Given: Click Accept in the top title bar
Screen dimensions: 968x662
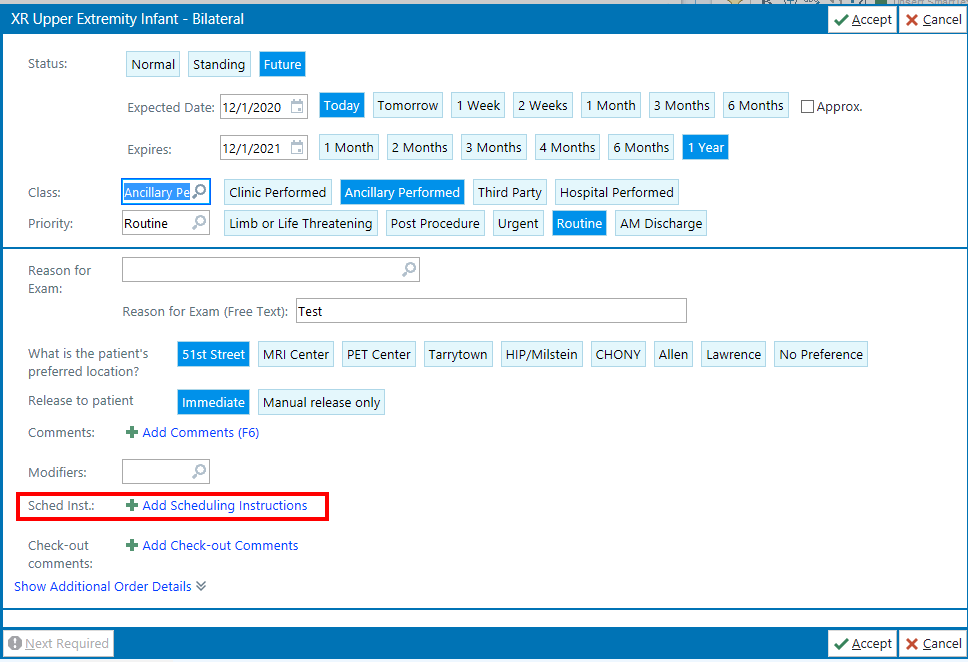Looking at the screenshot, I should pos(862,20).
